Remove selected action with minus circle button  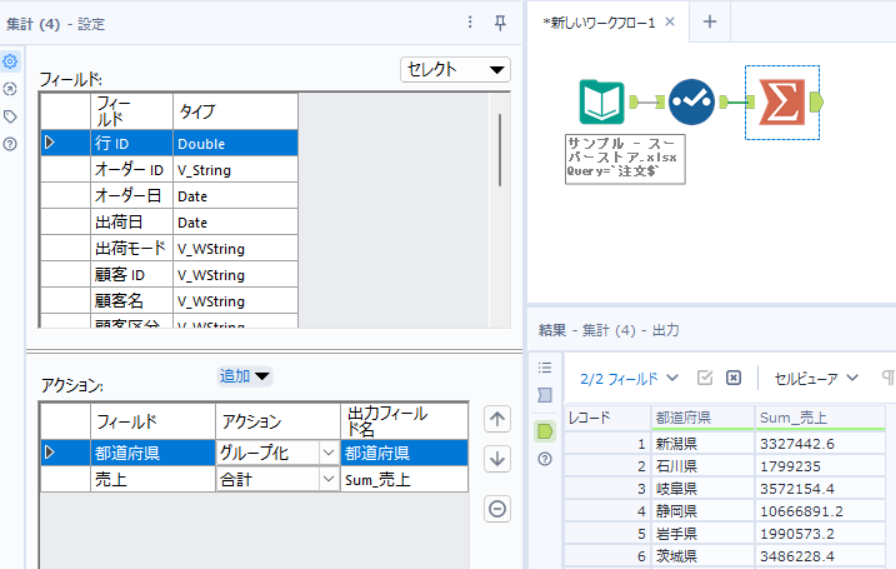(x=497, y=508)
